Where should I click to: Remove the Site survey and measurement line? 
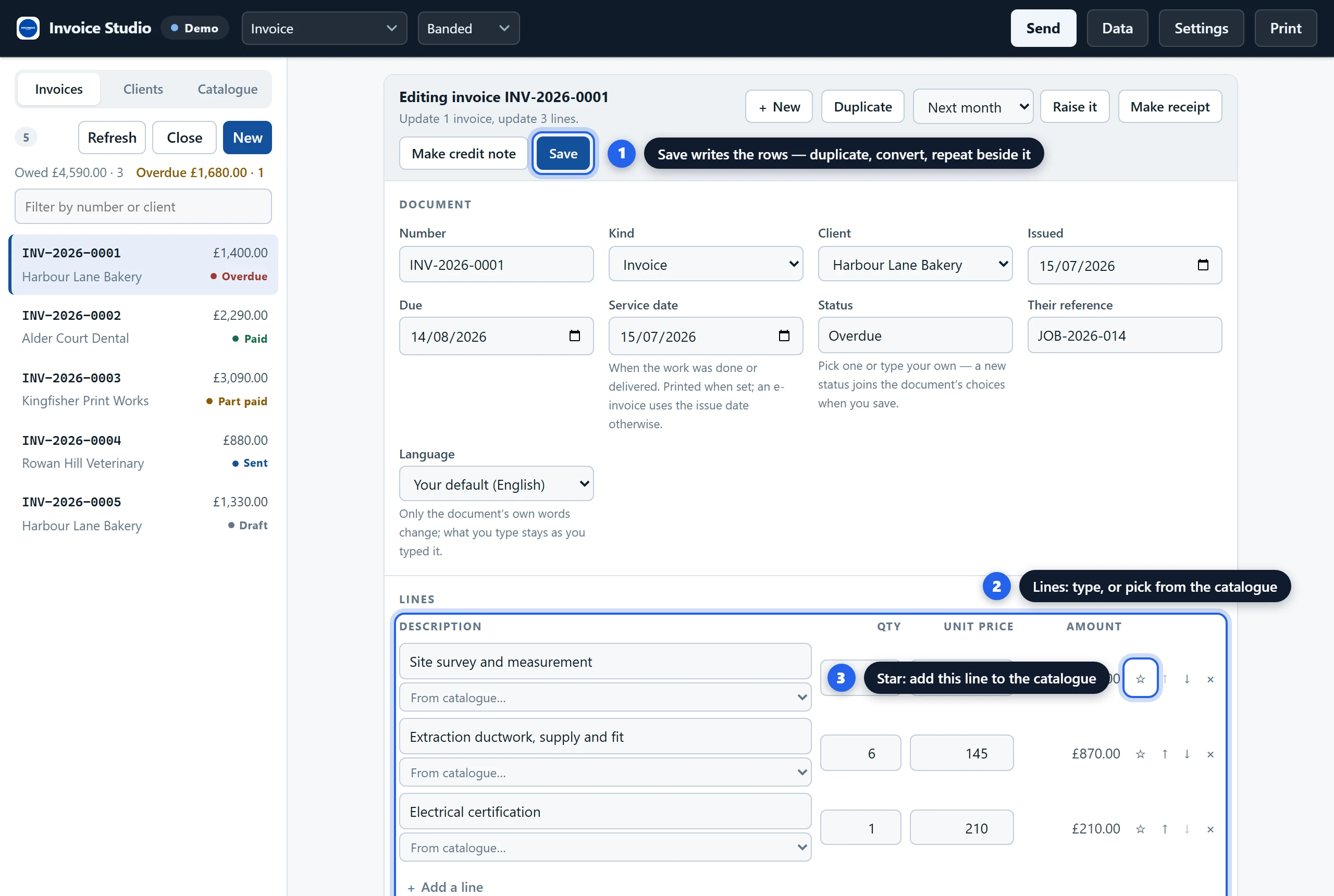pyautogui.click(x=1210, y=678)
